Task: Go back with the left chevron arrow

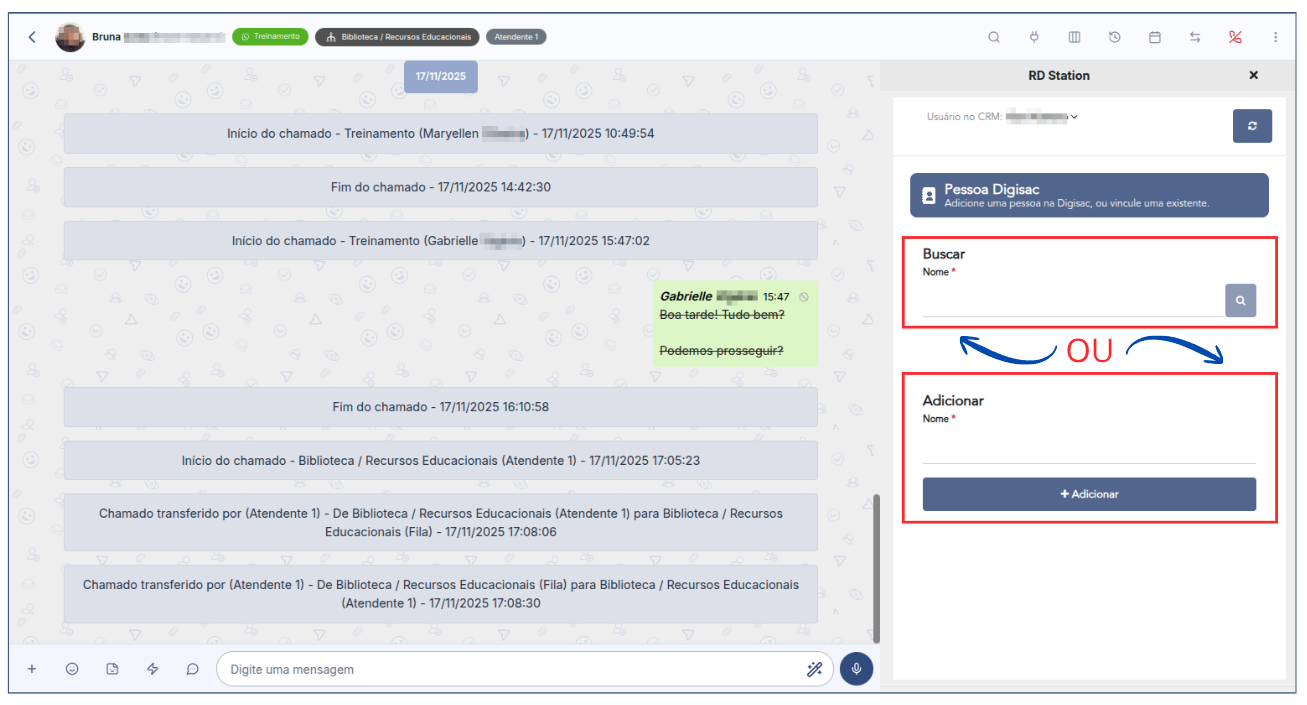Action: pyautogui.click(x=32, y=37)
